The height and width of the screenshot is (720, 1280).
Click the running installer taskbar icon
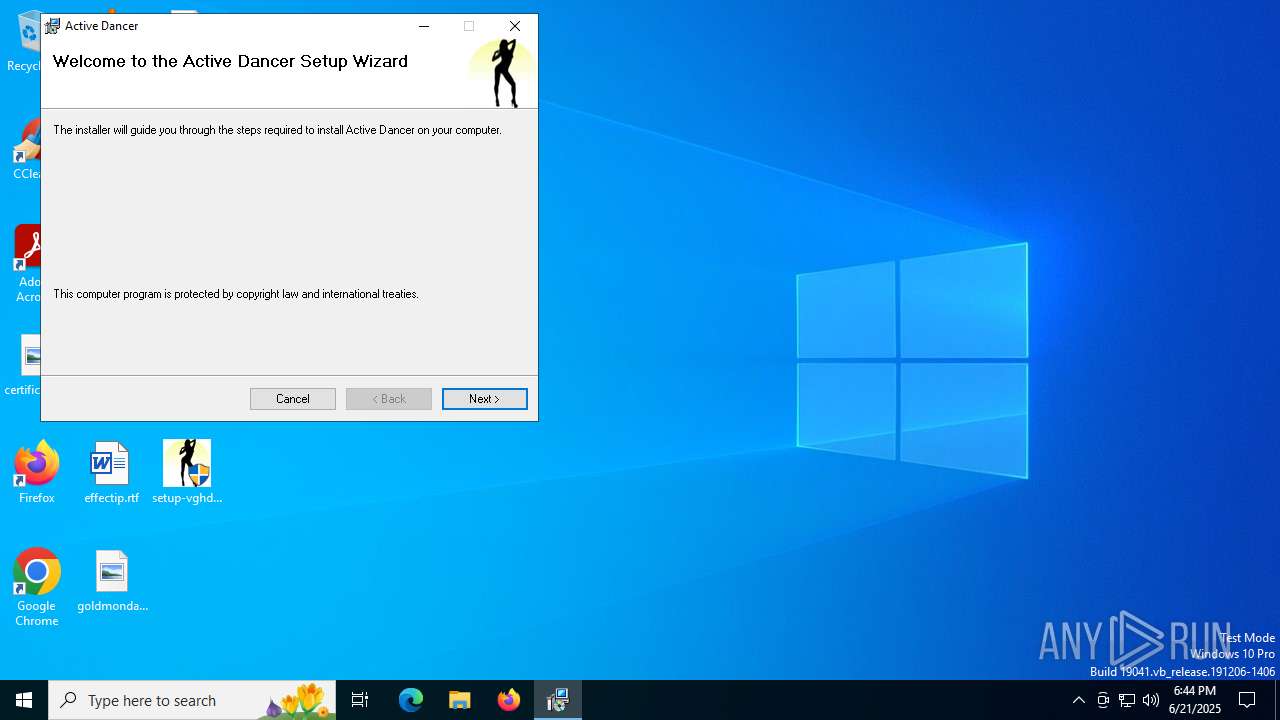point(558,700)
